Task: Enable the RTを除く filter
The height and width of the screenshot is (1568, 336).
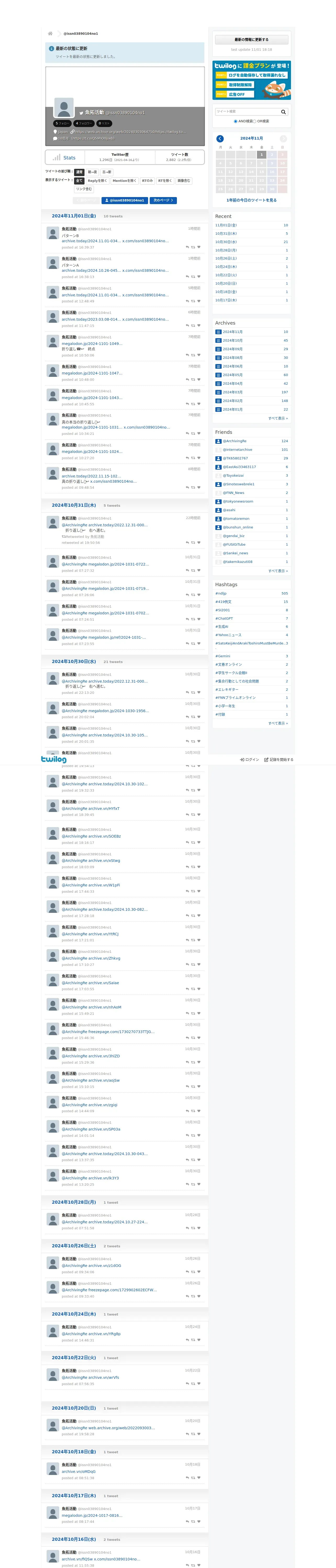Action: [x=165, y=181]
